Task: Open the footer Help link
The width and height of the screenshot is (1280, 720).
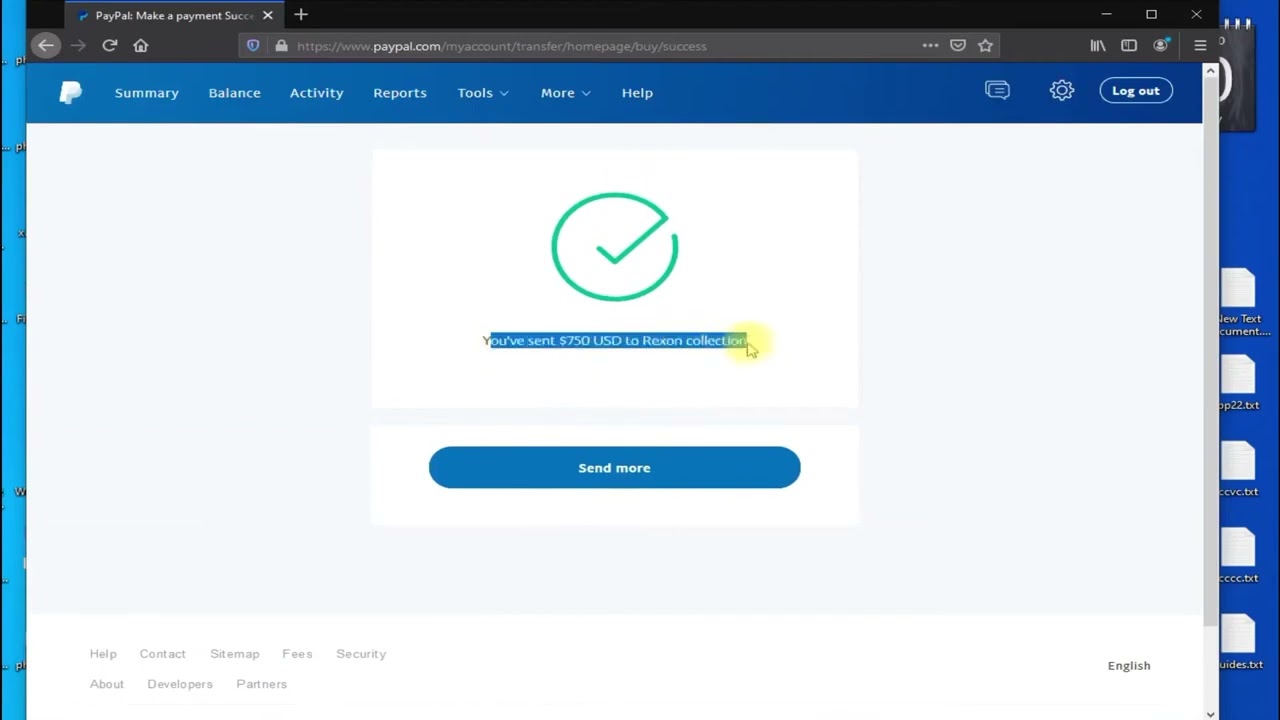Action: tap(103, 654)
